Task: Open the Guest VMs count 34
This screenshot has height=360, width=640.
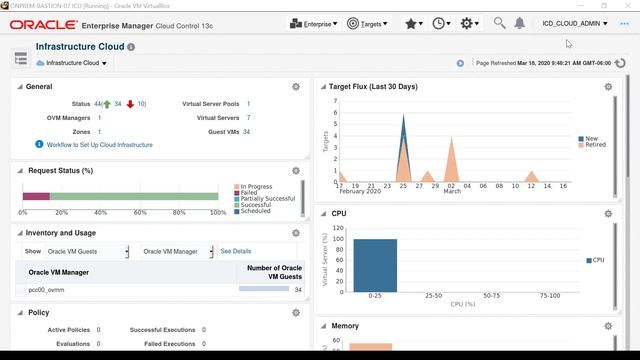Action: pyautogui.click(x=247, y=132)
